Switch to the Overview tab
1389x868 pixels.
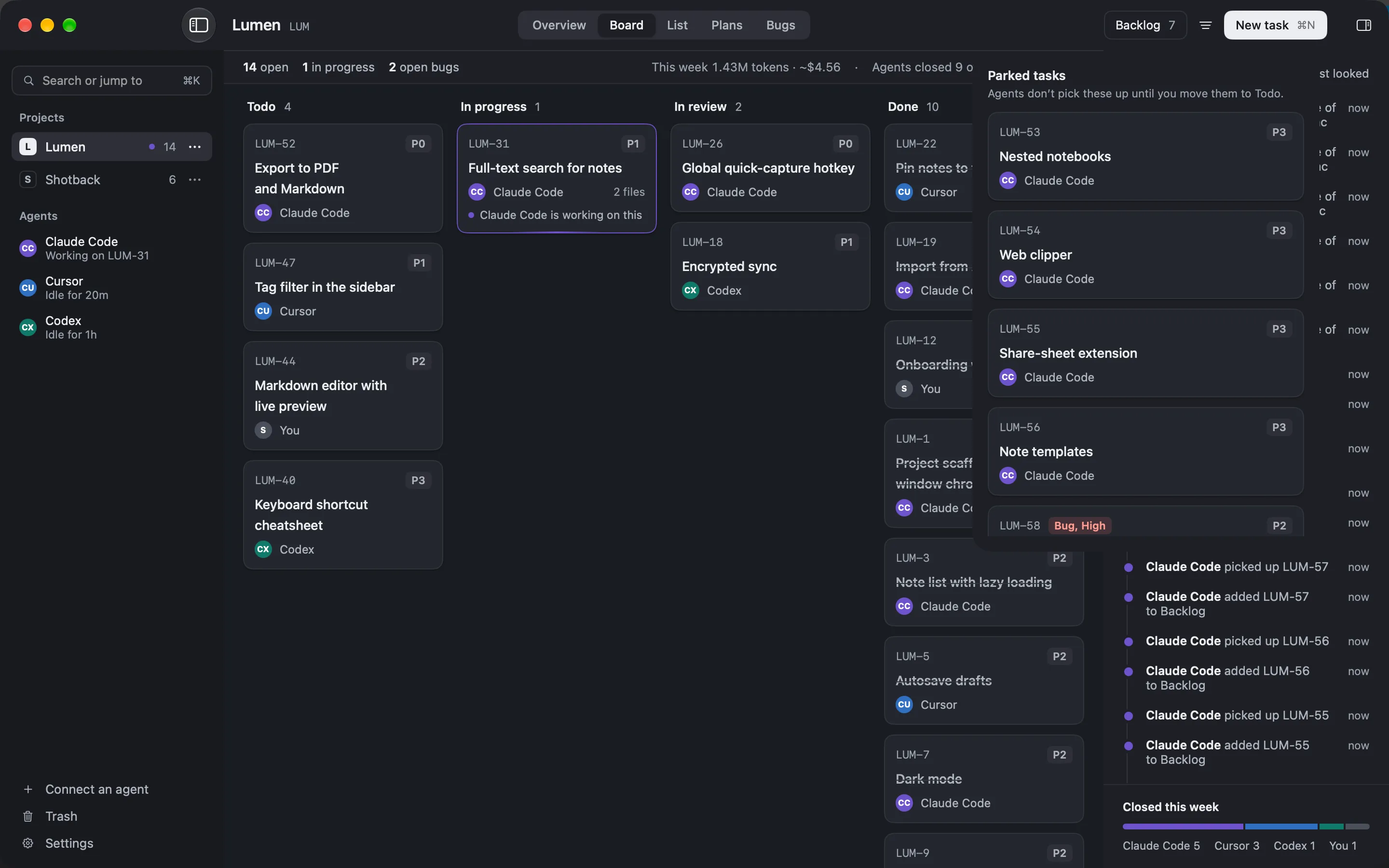(559, 25)
